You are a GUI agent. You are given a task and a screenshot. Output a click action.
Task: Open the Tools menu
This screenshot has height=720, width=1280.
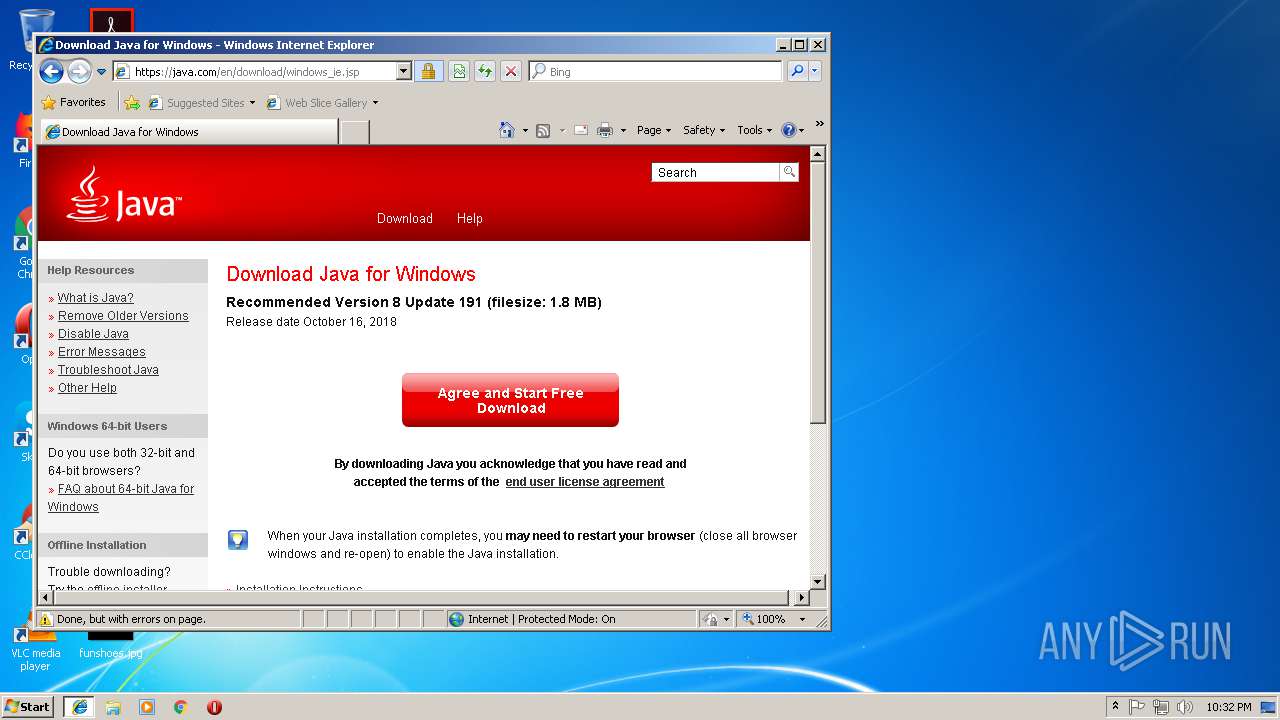pos(754,130)
